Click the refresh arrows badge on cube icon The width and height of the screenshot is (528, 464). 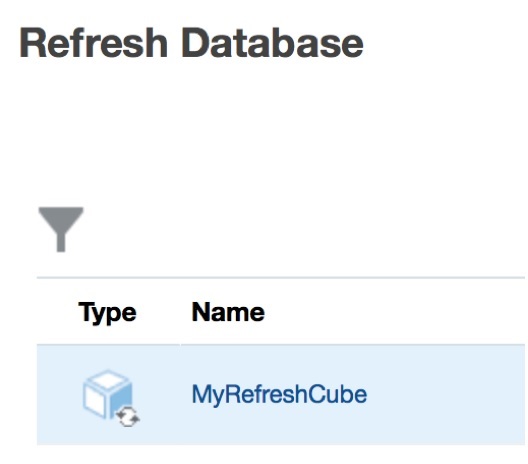[x=128, y=418]
